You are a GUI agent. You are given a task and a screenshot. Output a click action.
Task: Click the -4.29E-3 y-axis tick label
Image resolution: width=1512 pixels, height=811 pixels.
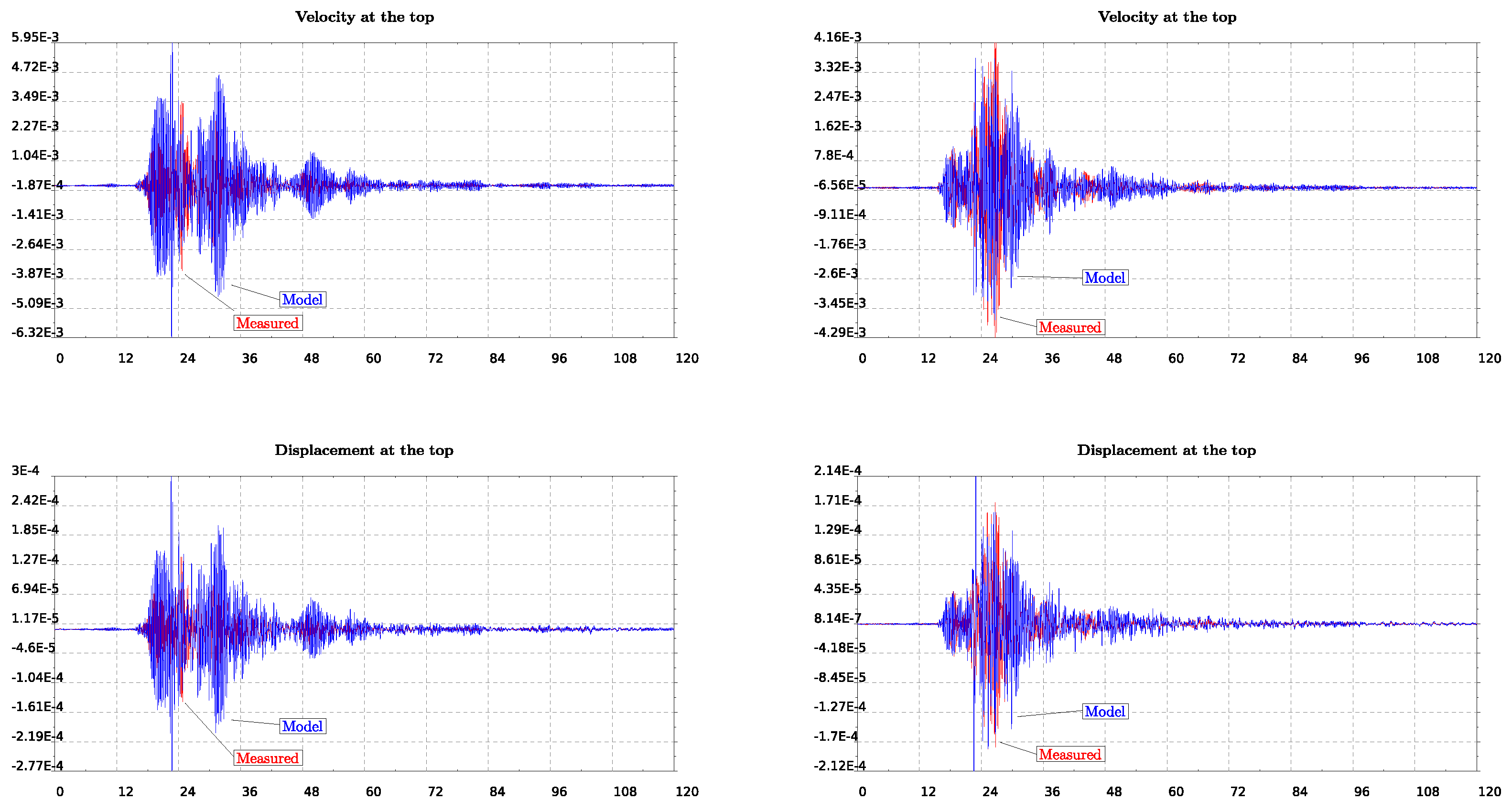tap(839, 333)
